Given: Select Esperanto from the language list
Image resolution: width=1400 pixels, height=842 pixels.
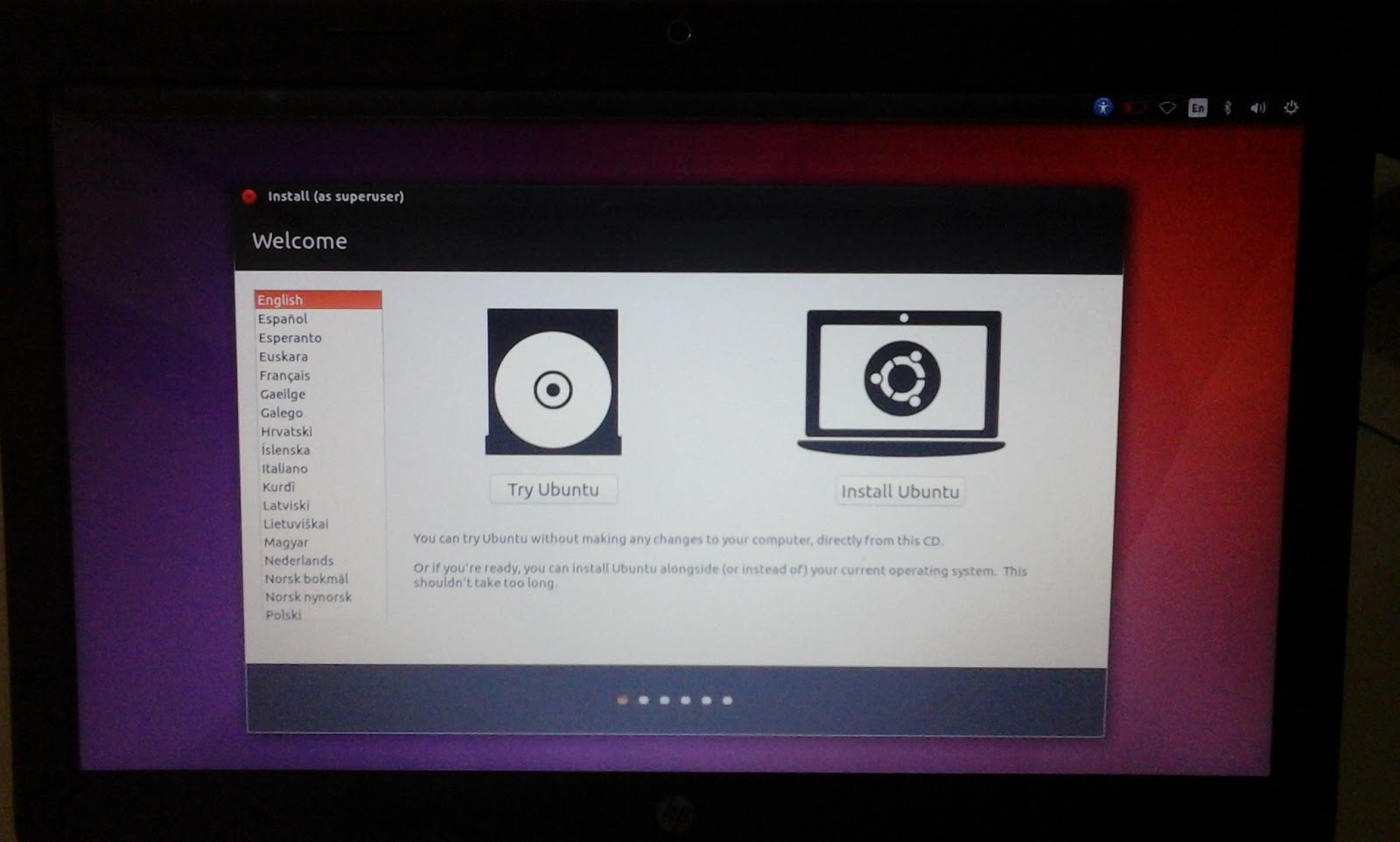Looking at the screenshot, I should [288, 337].
